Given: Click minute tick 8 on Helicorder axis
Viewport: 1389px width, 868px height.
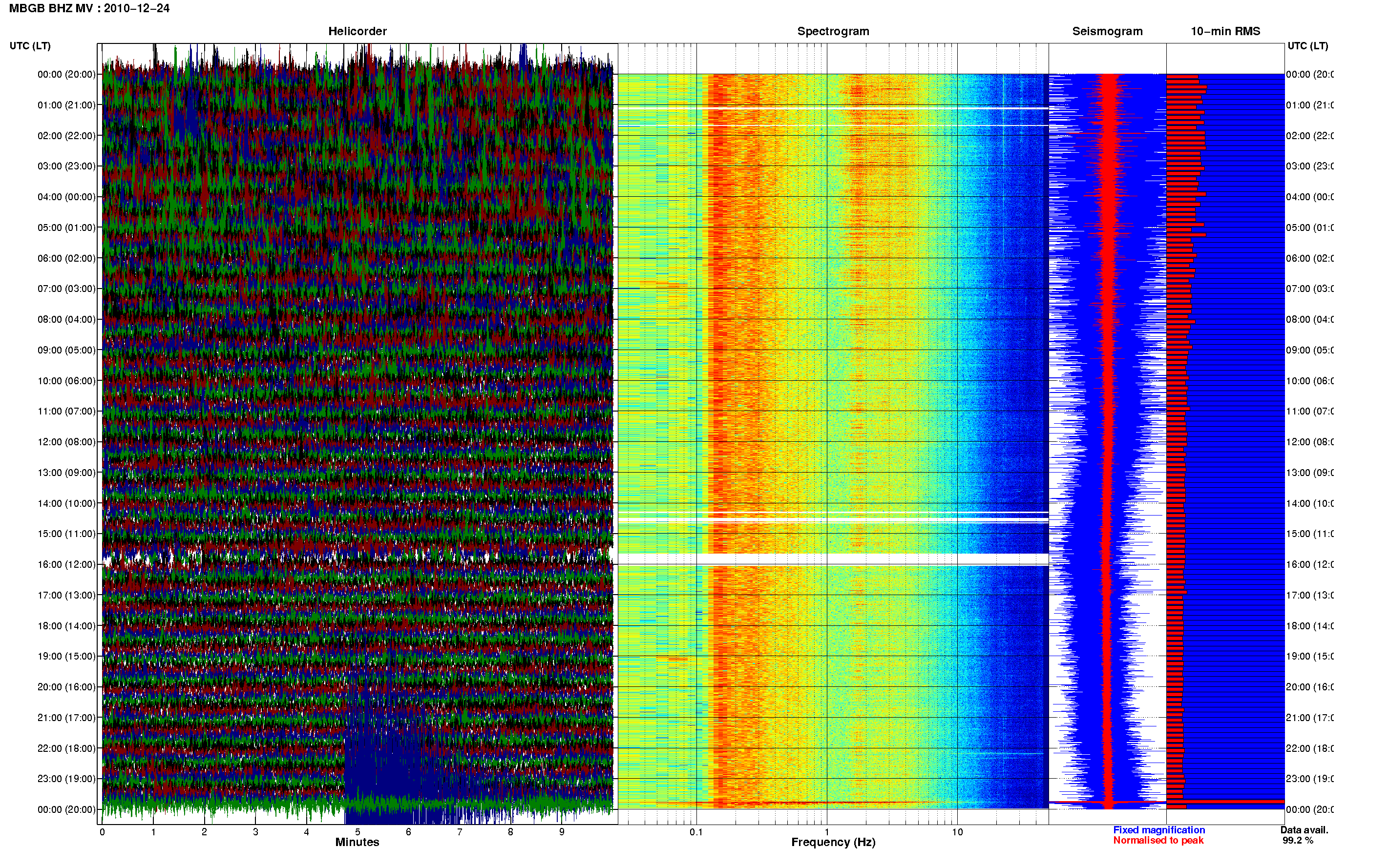Looking at the screenshot, I should 510,832.
